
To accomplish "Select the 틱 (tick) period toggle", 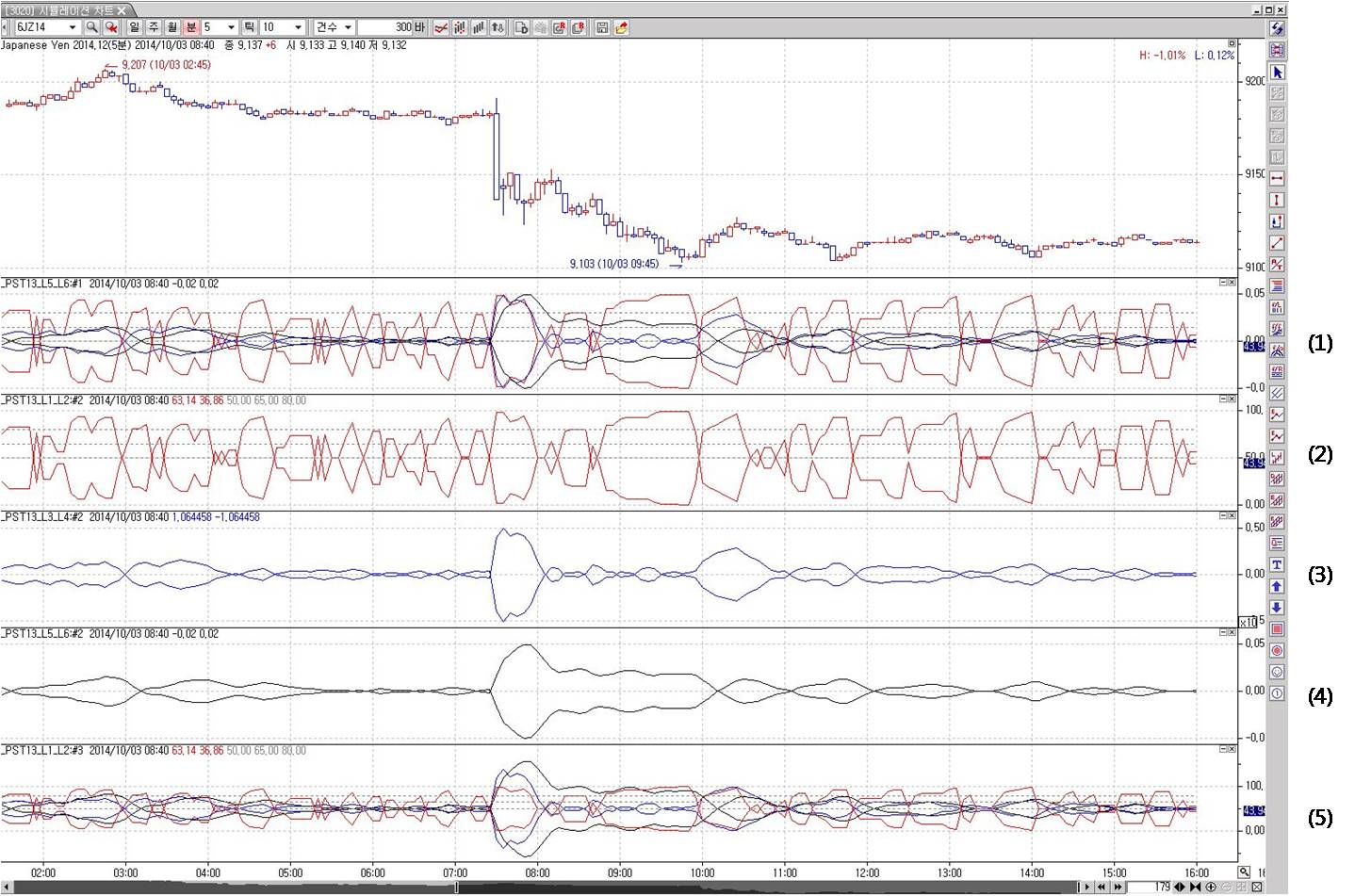I will pos(249,27).
